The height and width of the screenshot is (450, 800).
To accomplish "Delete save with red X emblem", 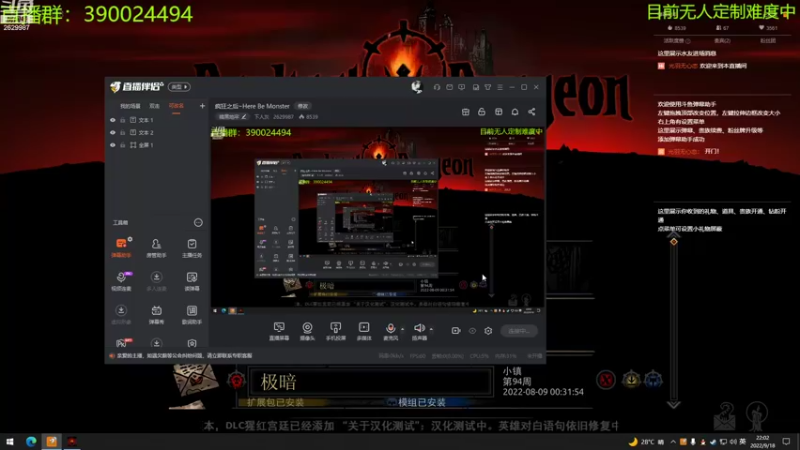I will pyautogui.click(x=606, y=380).
